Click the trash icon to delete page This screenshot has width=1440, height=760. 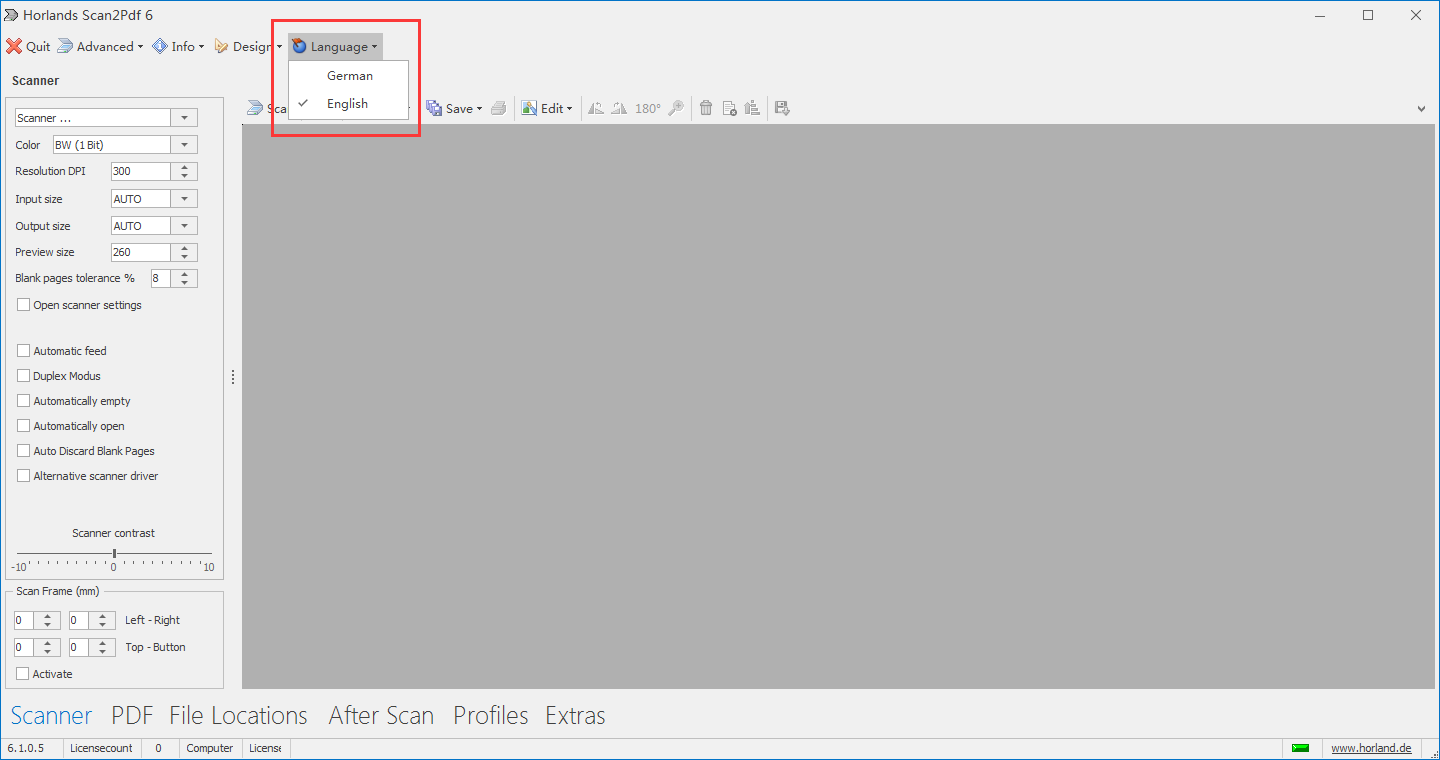point(706,108)
